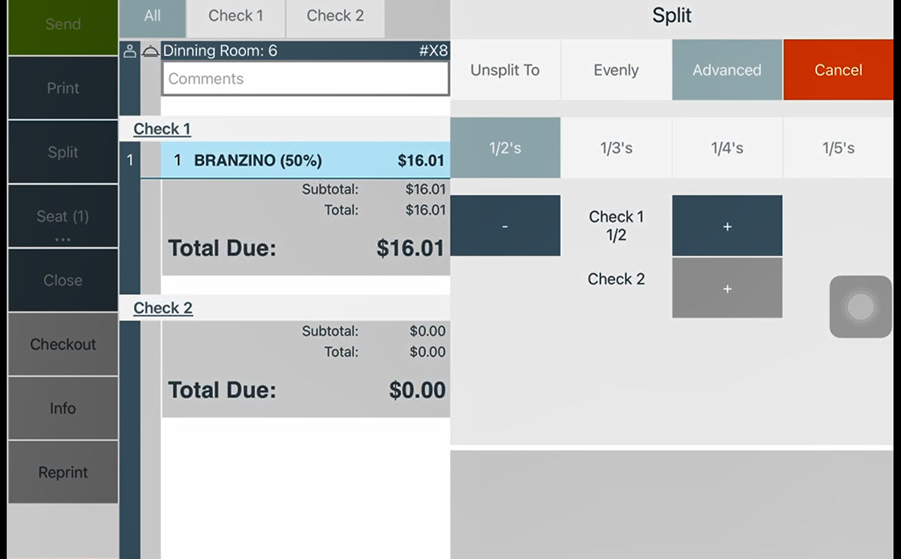Image resolution: width=901 pixels, height=559 pixels.
Task: Tap the floating assistive touch circle
Action: coord(860,307)
